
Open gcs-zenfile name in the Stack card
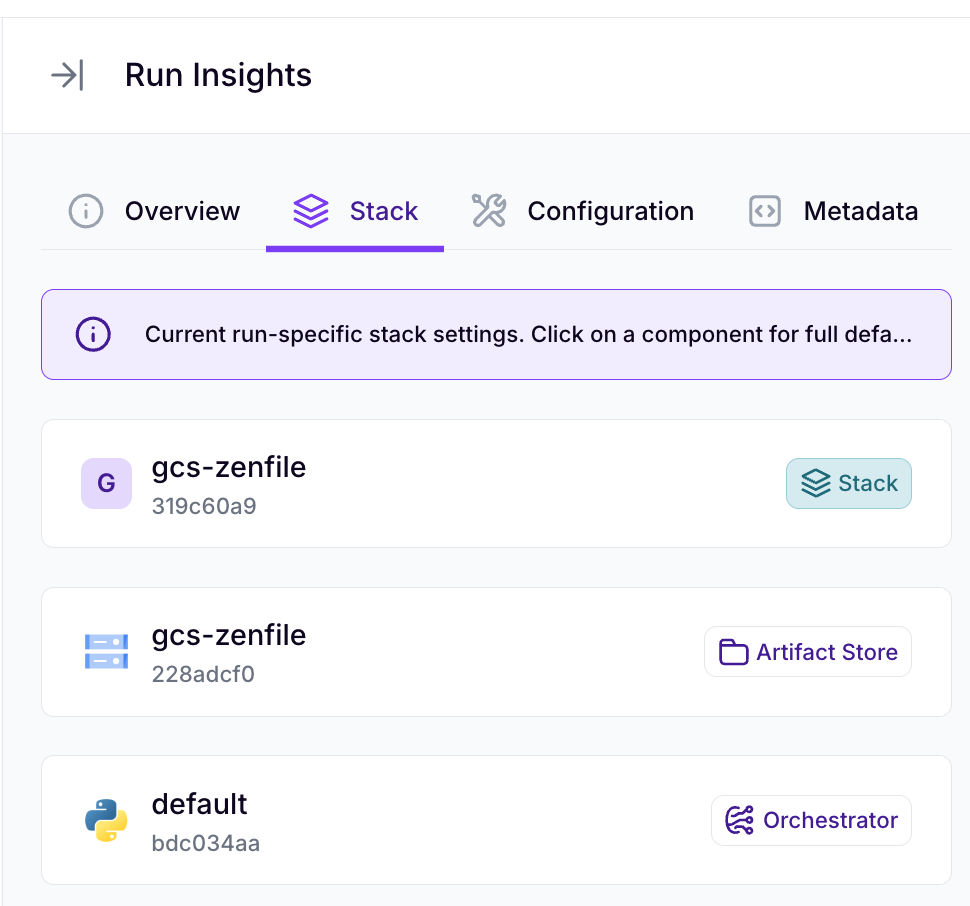tap(229, 468)
